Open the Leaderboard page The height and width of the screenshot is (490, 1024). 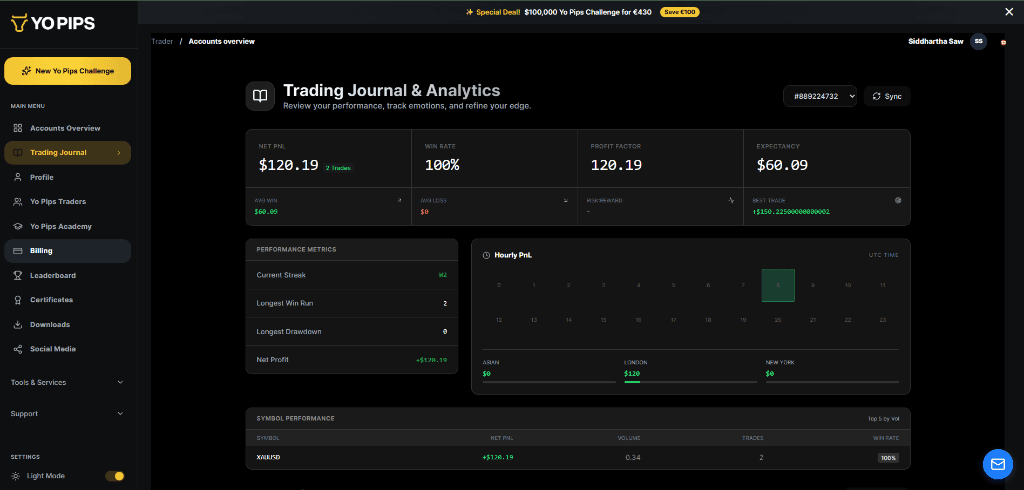[67, 275]
